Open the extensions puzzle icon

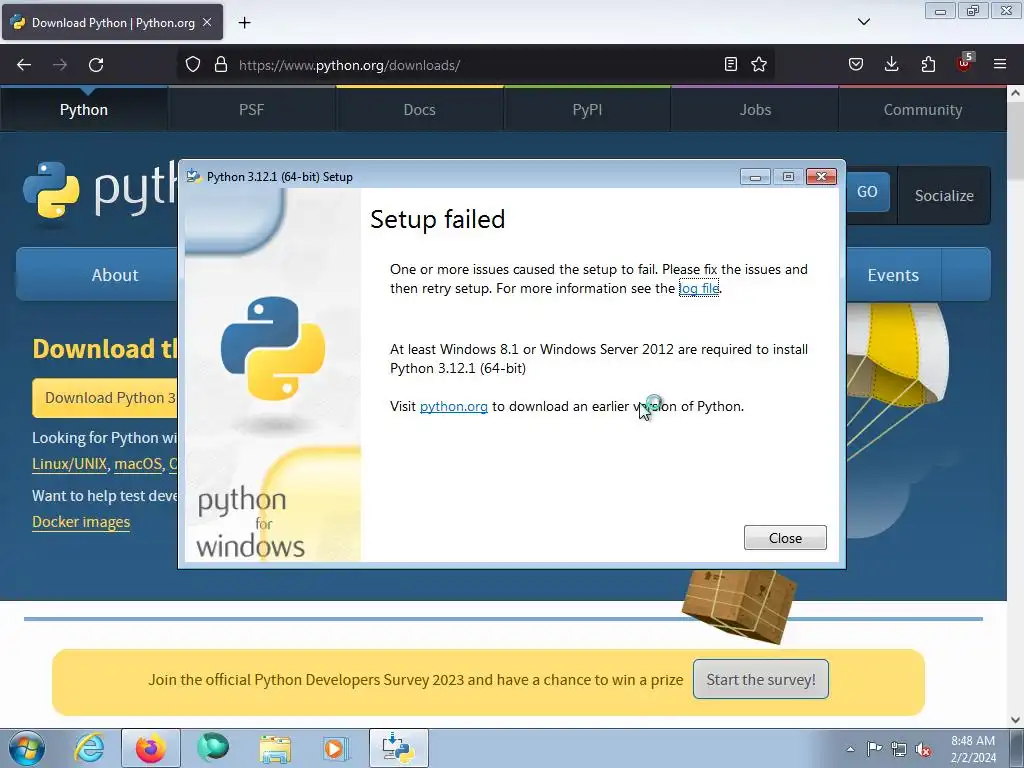click(928, 64)
